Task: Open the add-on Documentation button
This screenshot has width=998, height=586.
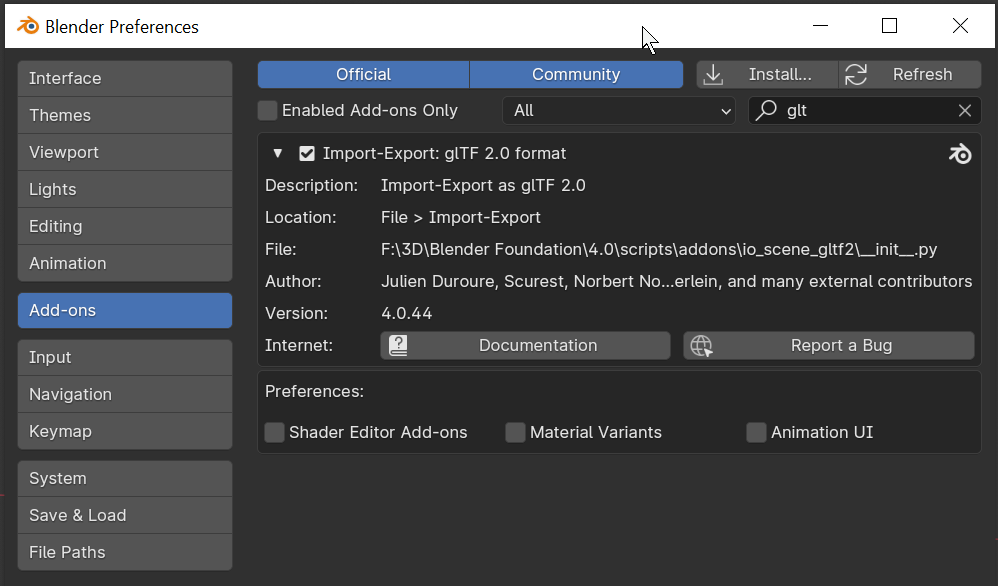Action: (525, 345)
